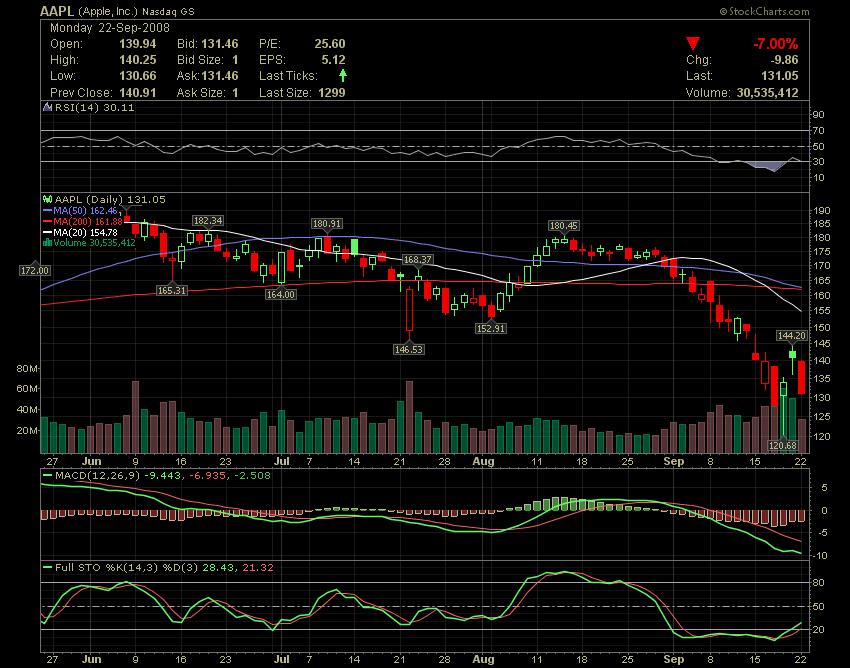This screenshot has height=668, width=850.
Task: Click the Bid price 131.46
Action: click(220, 44)
